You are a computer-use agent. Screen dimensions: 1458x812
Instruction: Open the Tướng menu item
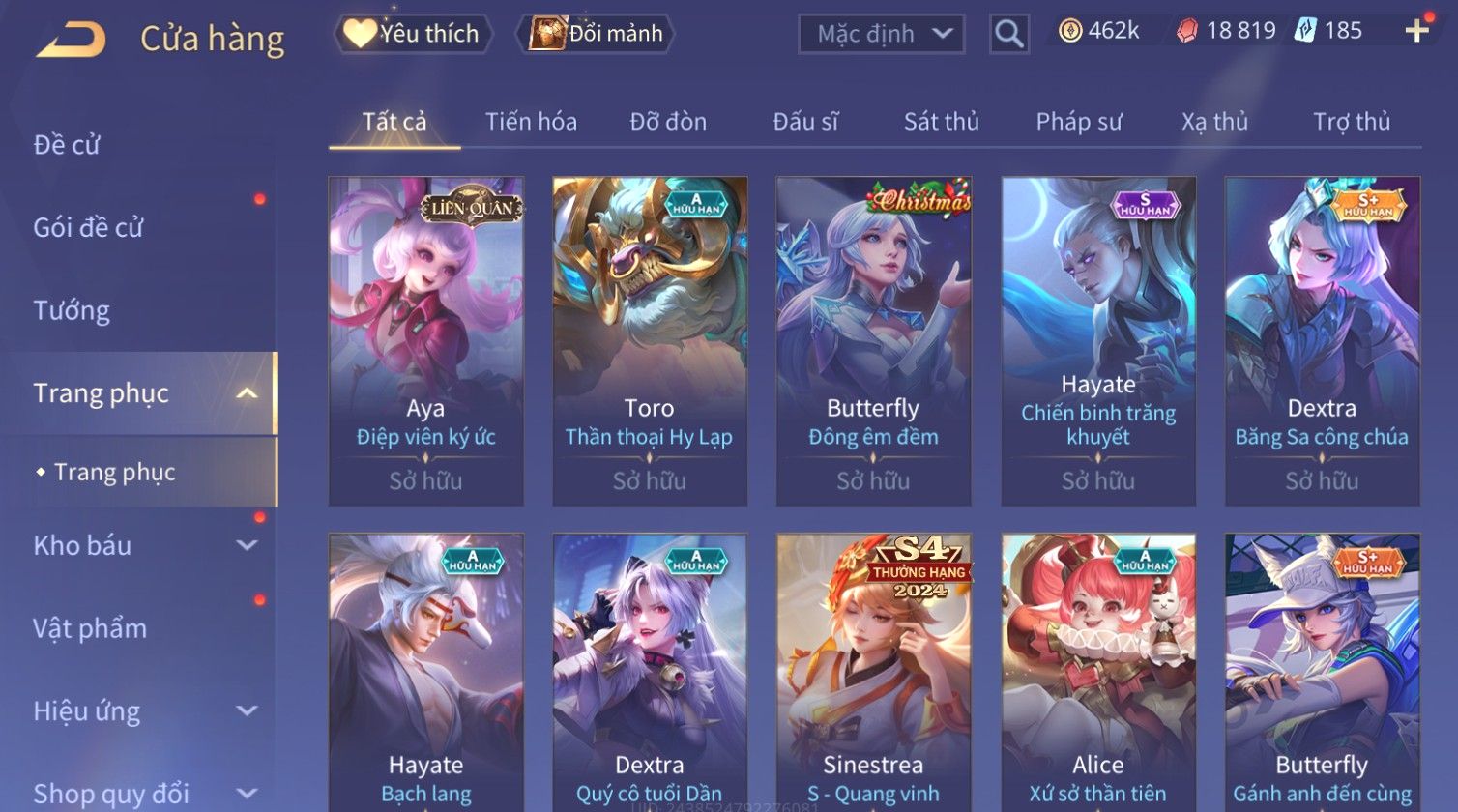pos(72,311)
